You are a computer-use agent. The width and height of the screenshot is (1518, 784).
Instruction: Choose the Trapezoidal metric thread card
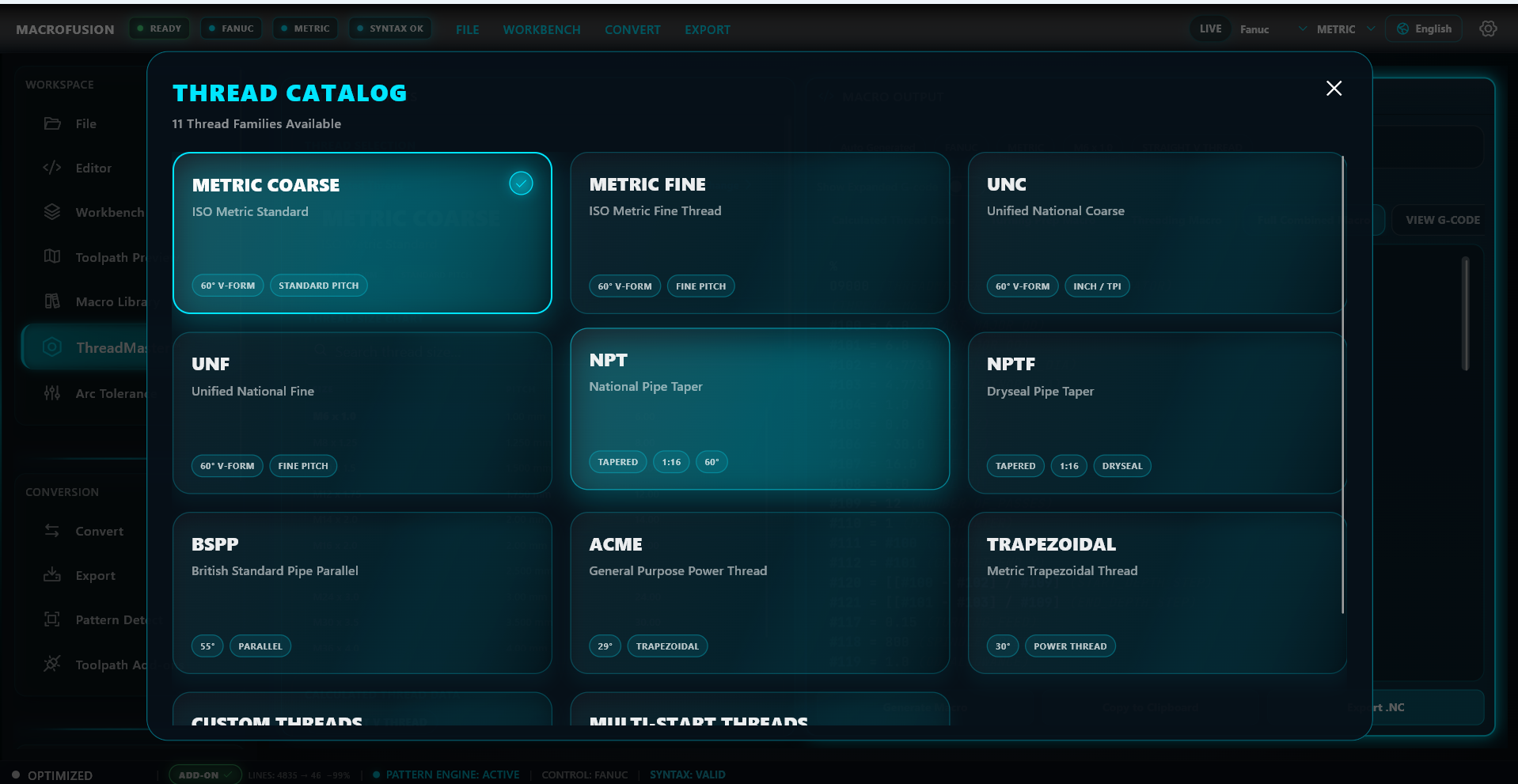point(1156,593)
